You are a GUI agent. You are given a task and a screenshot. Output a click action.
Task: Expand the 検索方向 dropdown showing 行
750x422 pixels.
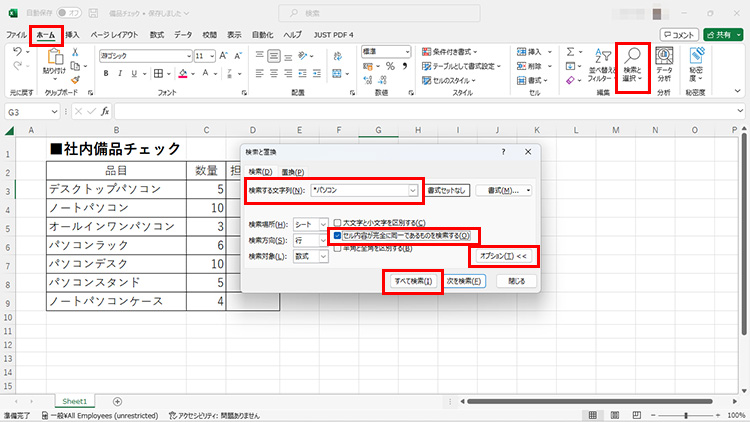(x=322, y=240)
